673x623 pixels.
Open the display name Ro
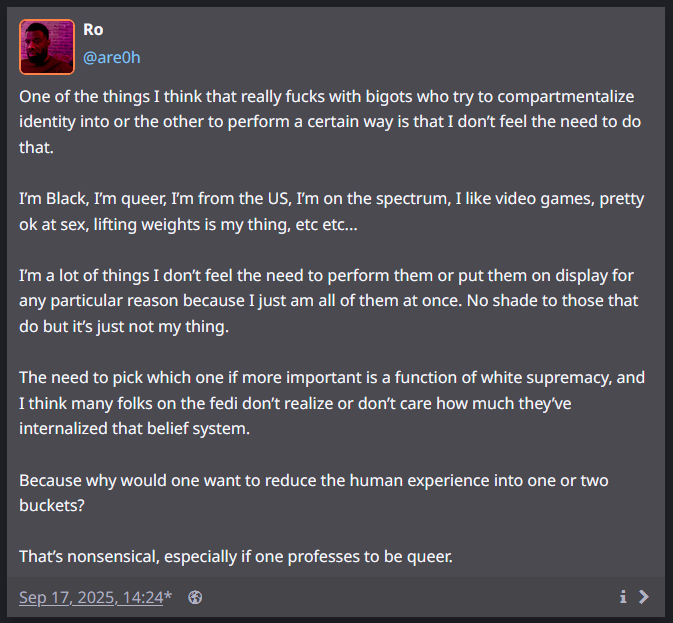click(93, 30)
